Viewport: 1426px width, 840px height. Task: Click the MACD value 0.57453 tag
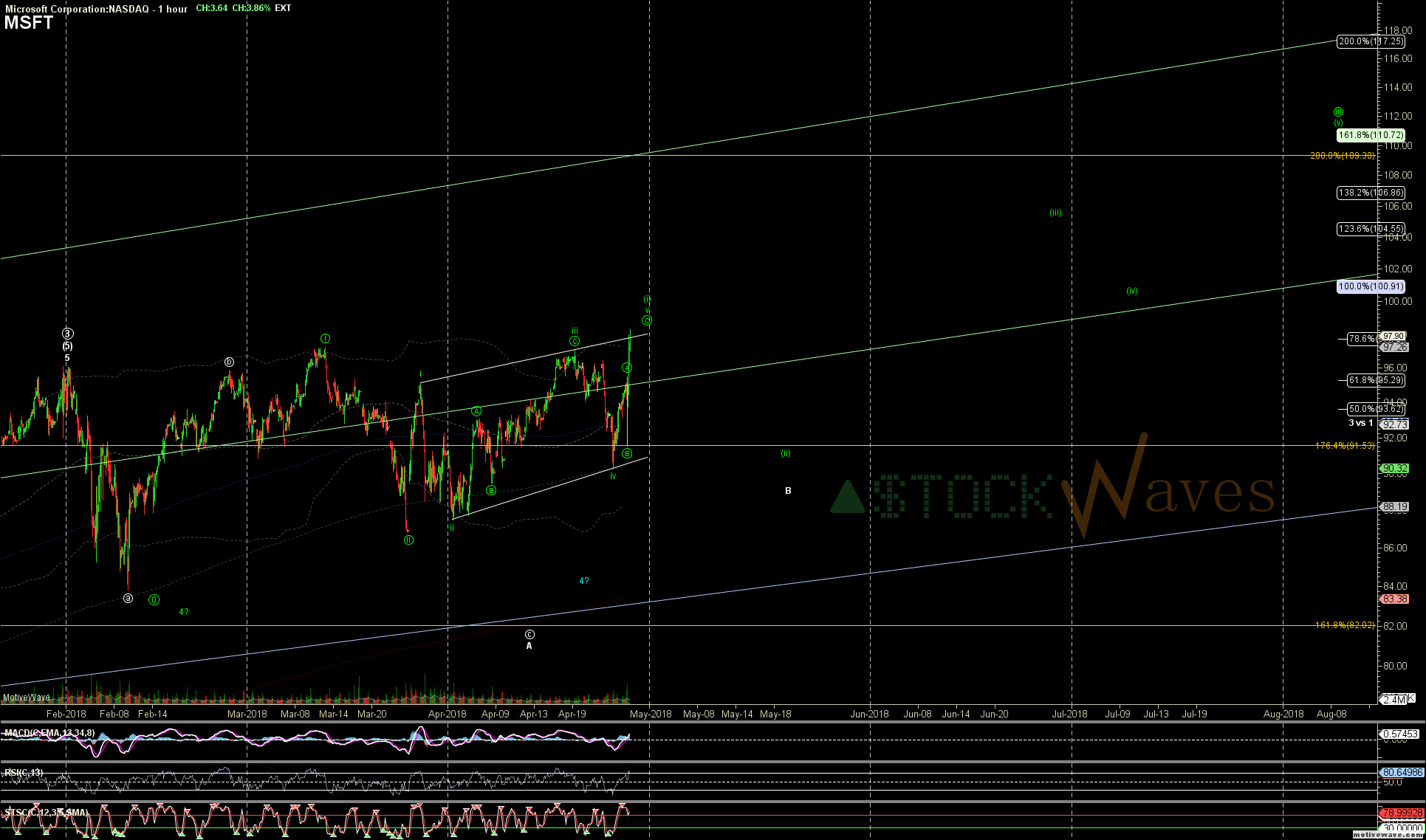click(x=1400, y=734)
